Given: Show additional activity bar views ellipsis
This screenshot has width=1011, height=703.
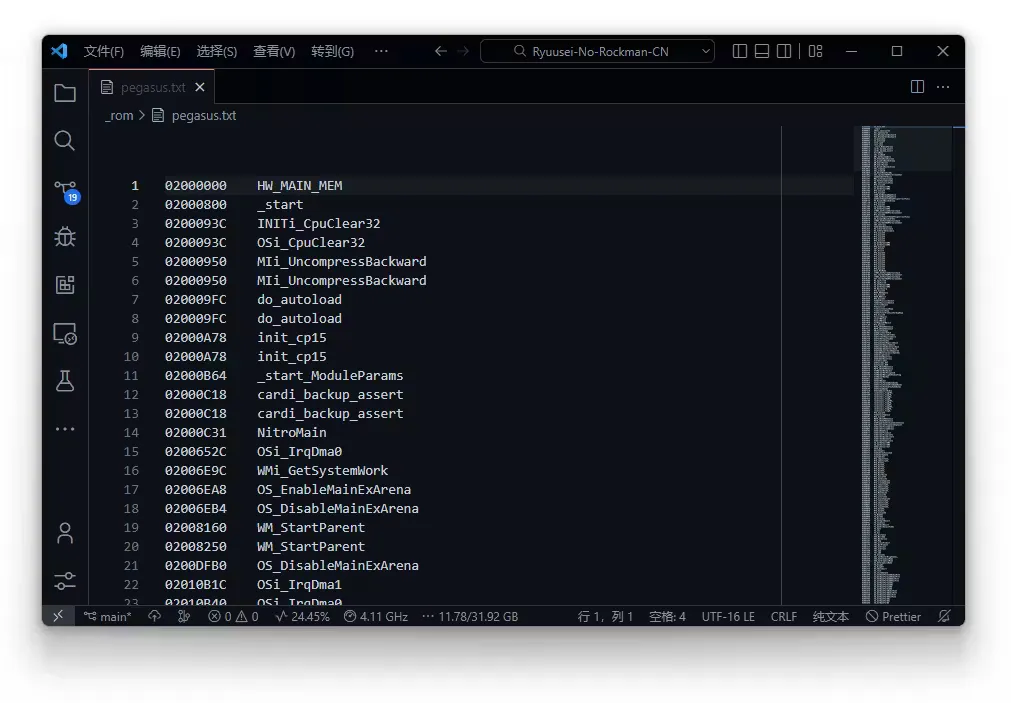Looking at the screenshot, I should point(65,429).
